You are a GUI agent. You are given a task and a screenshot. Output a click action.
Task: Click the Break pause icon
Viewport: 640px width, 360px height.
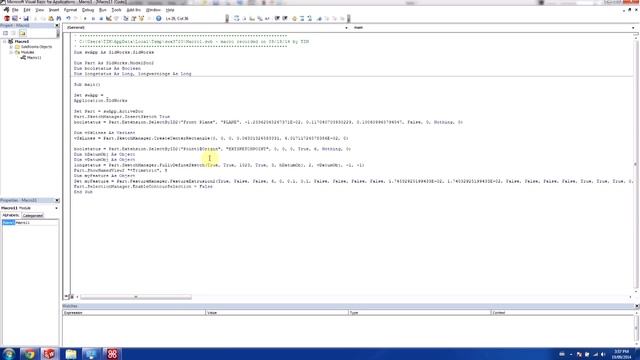93,18
